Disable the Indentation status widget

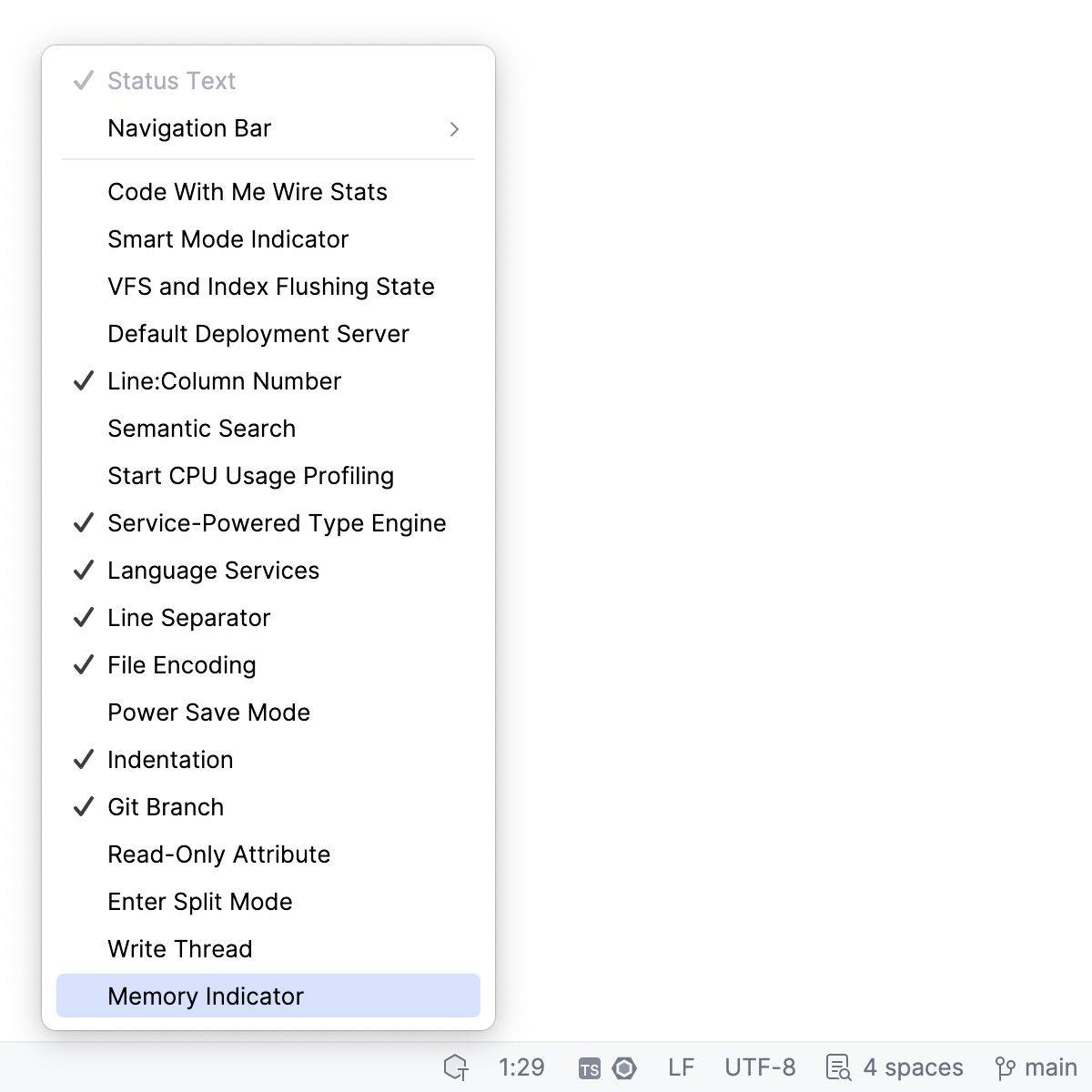coord(170,759)
